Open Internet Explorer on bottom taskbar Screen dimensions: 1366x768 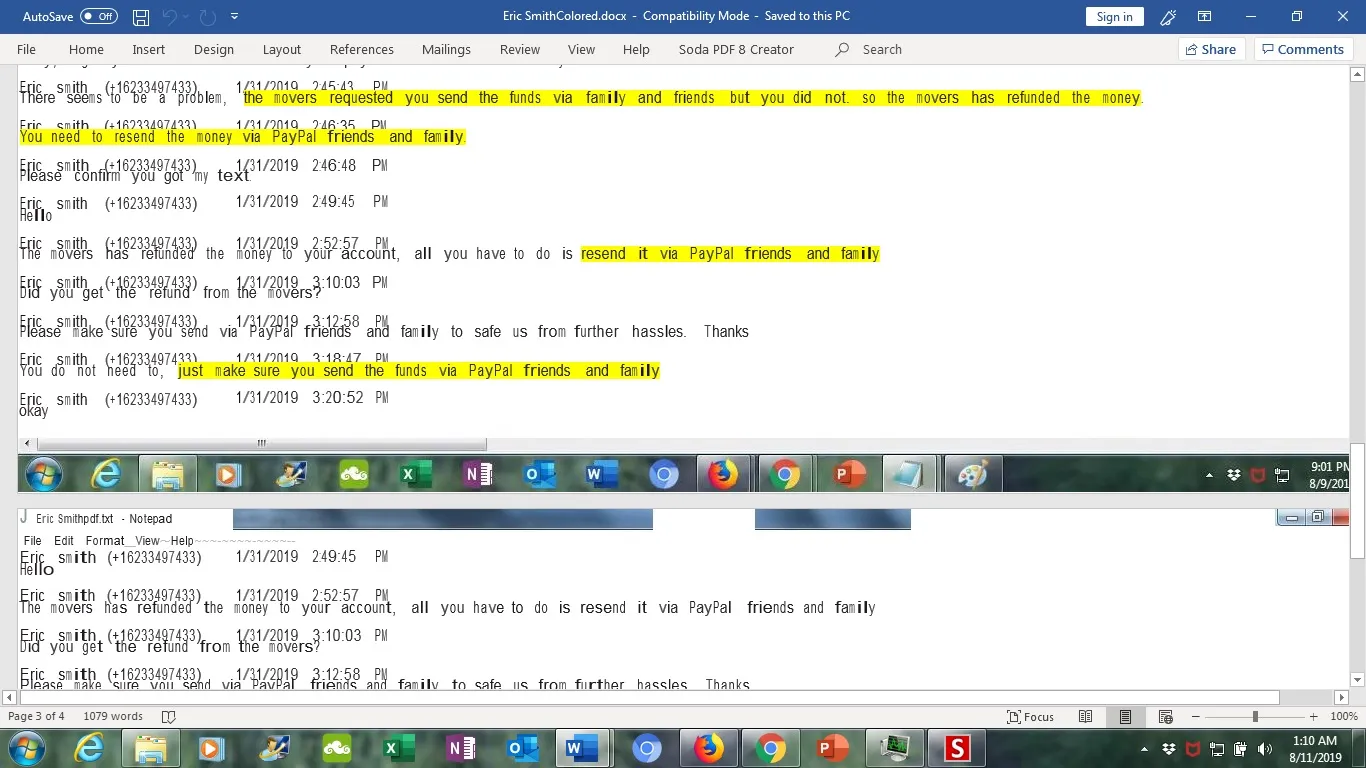pyautogui.click(x=90, y=747)
